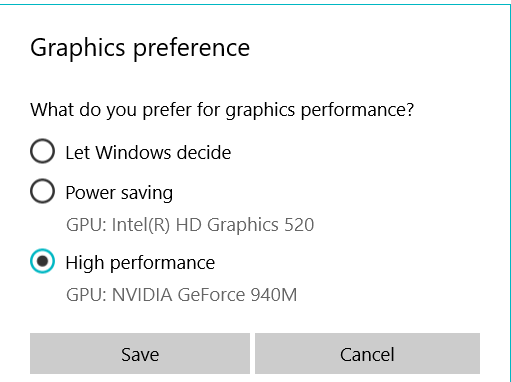Click the Graphics preference heading
The image size is (511, 382).
point(140,49)
